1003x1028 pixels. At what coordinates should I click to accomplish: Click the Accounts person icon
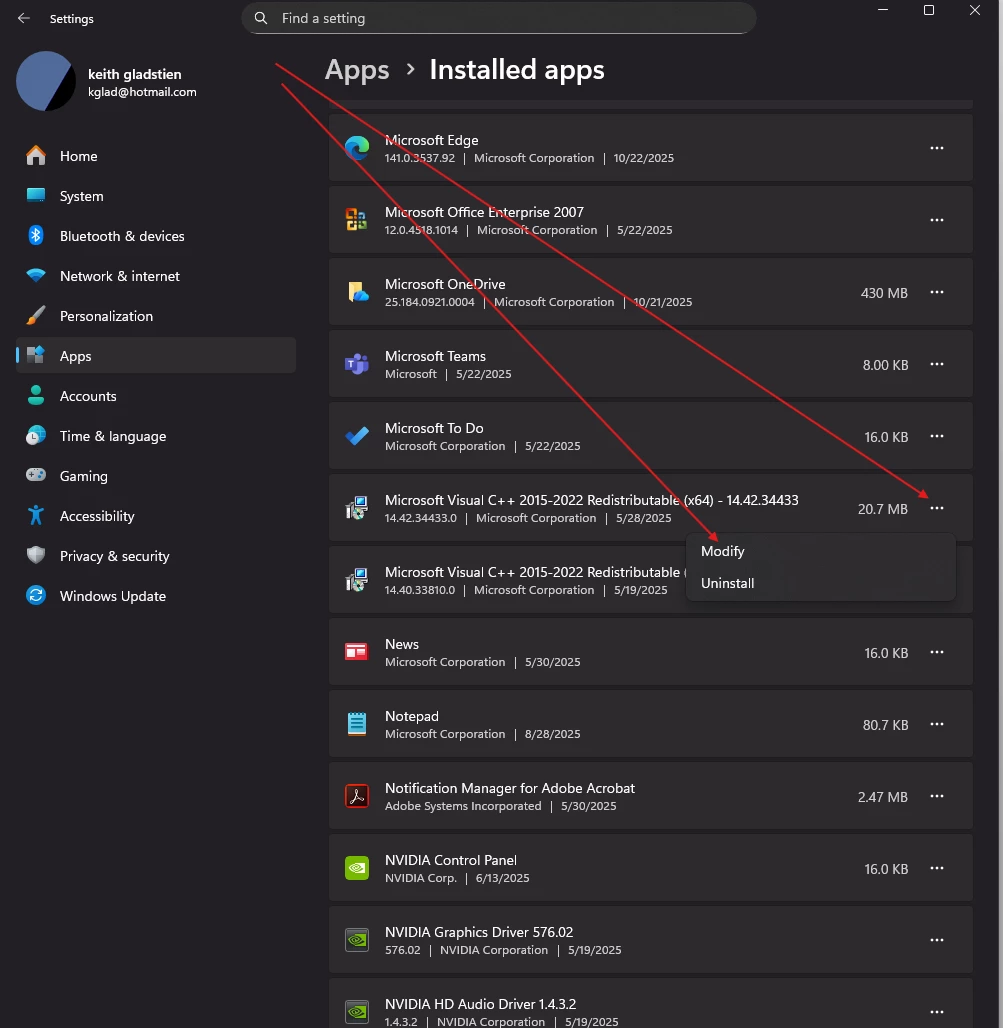[x=36, y=395]
